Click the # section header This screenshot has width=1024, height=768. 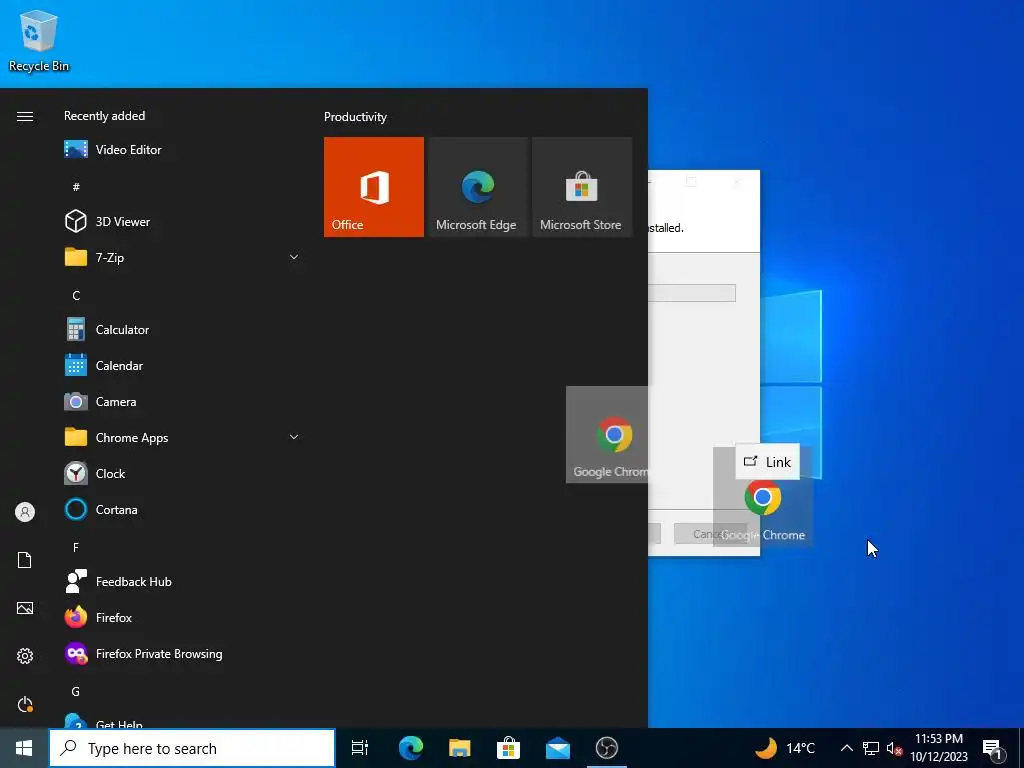pyautogui.click(x=76, y=187)
